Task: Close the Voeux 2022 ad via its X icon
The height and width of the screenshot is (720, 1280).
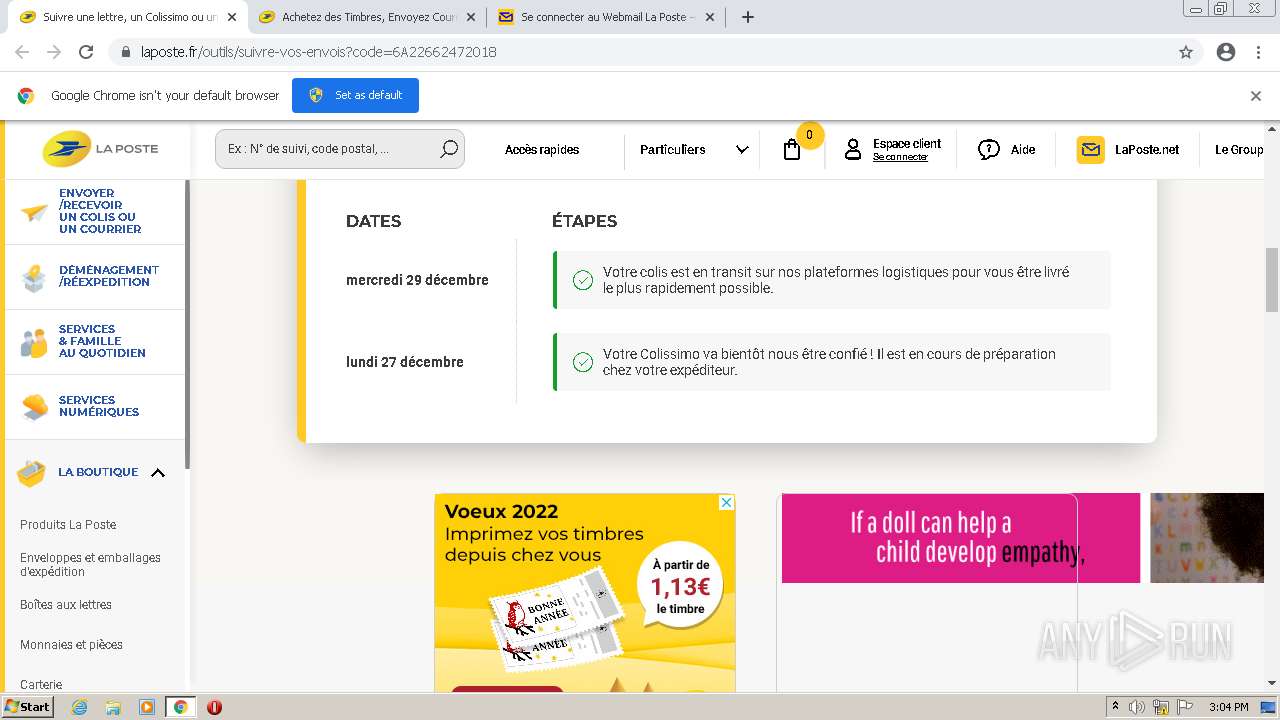Action: point(727,502)
